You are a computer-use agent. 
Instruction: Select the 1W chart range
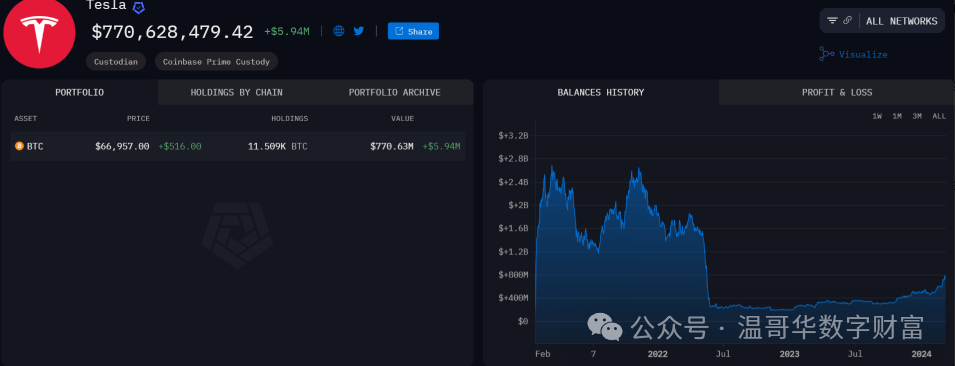coord(877,116)
